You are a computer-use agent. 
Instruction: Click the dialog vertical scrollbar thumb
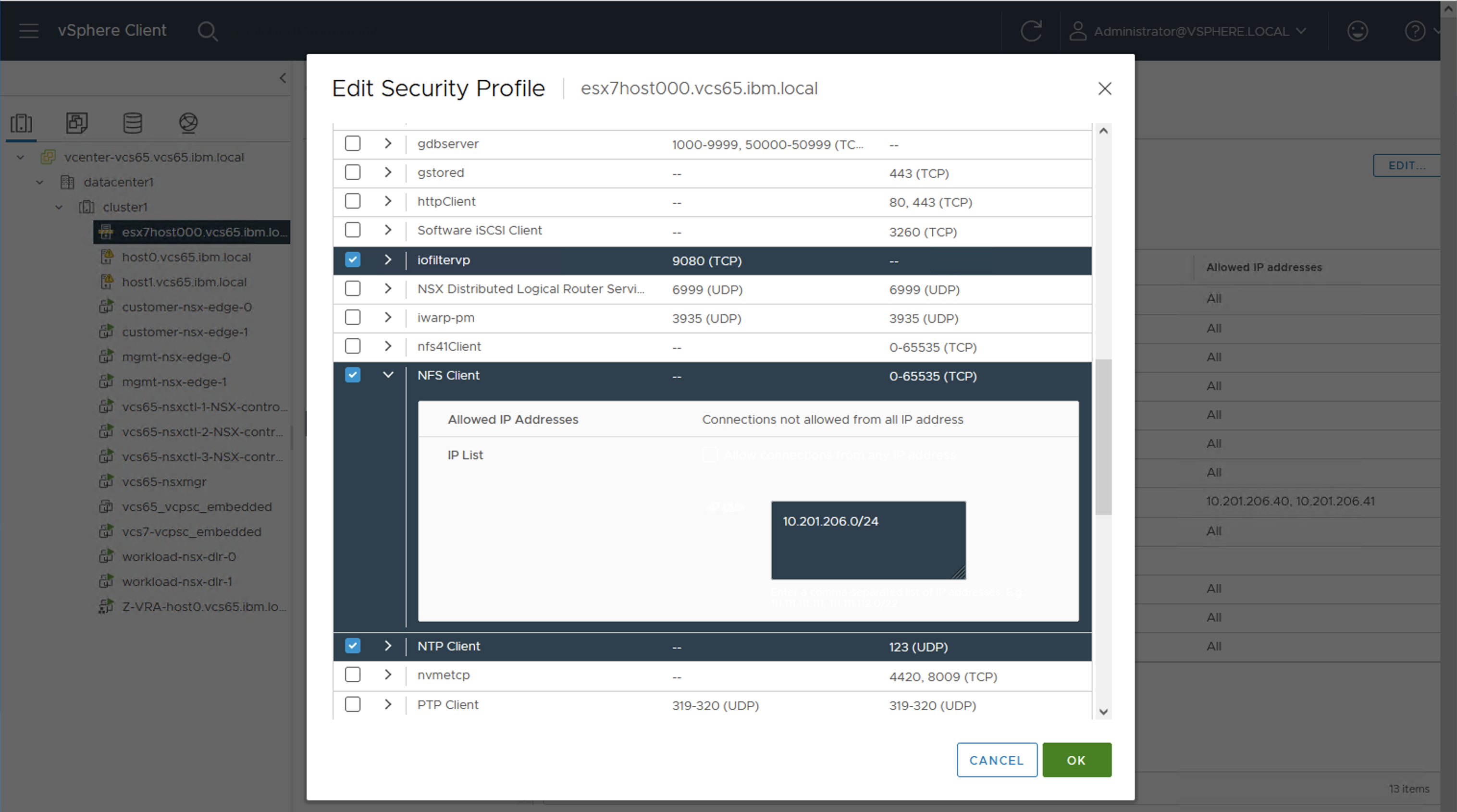click(1103, 437)
